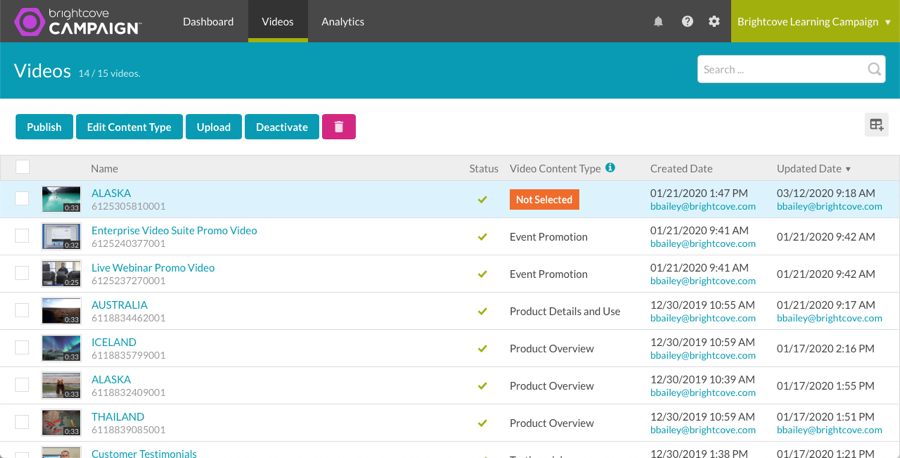Open the ALASKA 6125305810001 video link
The width and height of the screenshot is (900, 458).
coord(111,193)
